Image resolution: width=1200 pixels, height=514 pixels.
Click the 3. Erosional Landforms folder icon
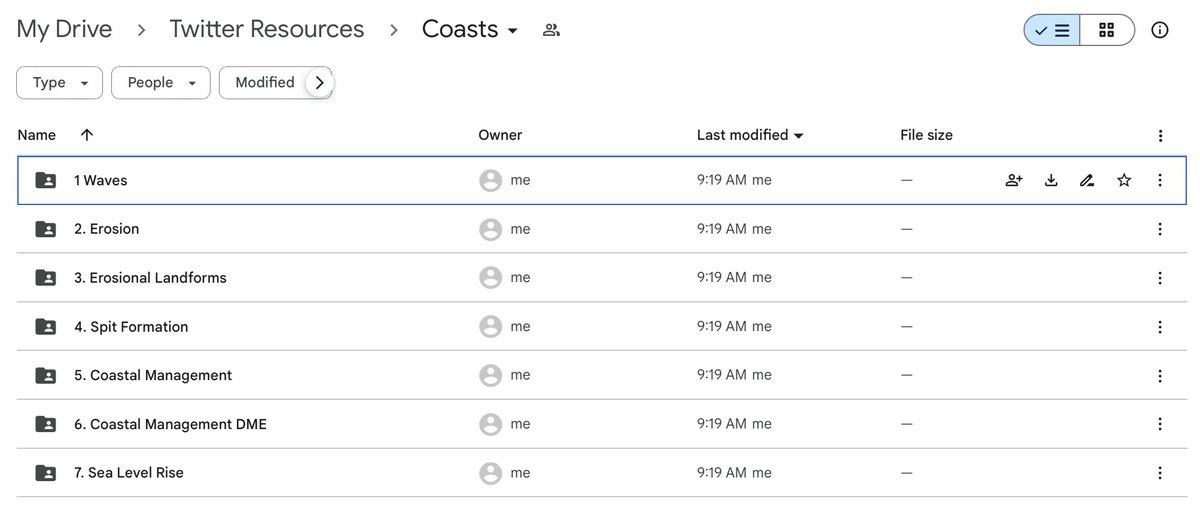[x=46, y=278]
